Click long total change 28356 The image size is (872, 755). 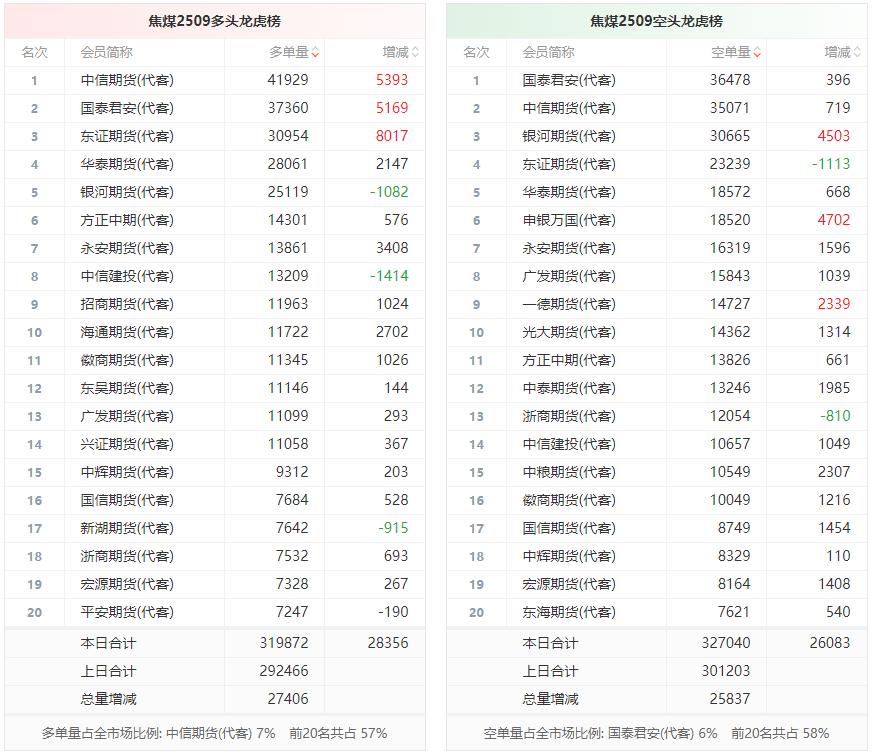coord(388,643)
